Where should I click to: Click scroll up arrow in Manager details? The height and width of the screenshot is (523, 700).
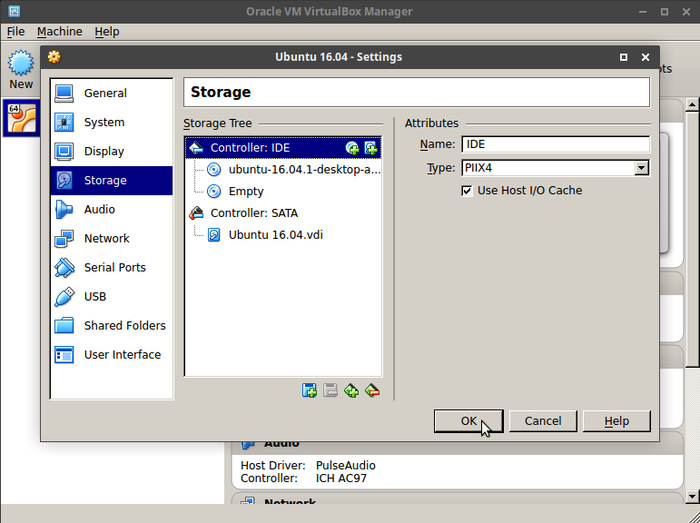point(692,105)
